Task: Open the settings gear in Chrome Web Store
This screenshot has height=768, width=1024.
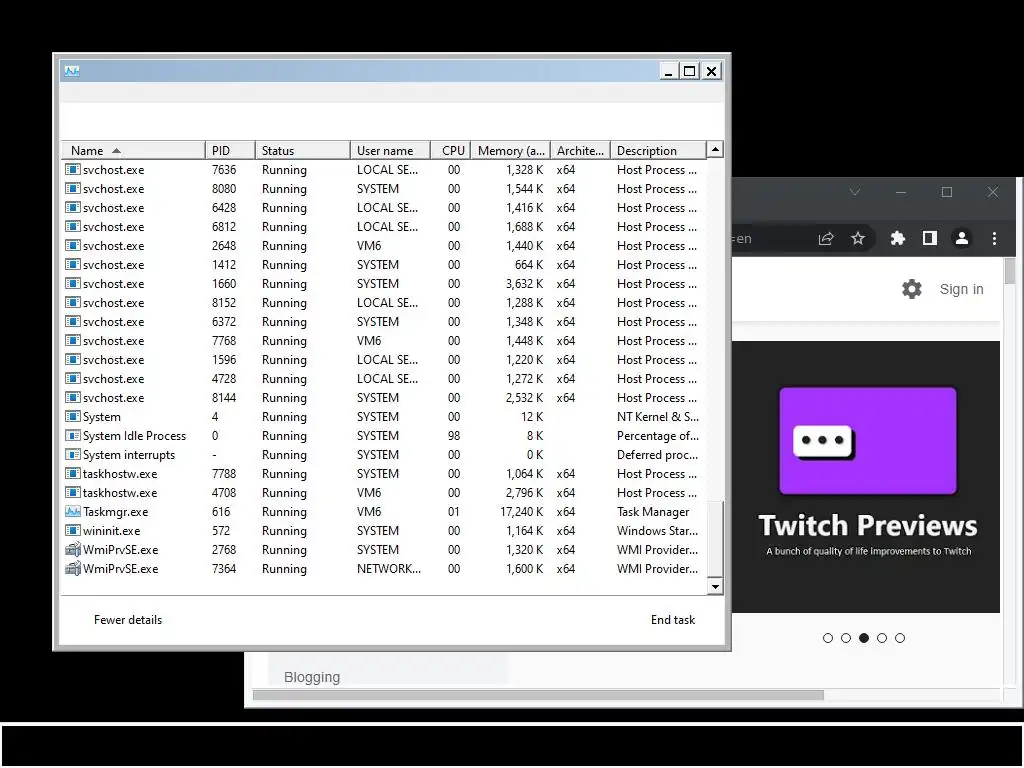Action: click(912, 289)
